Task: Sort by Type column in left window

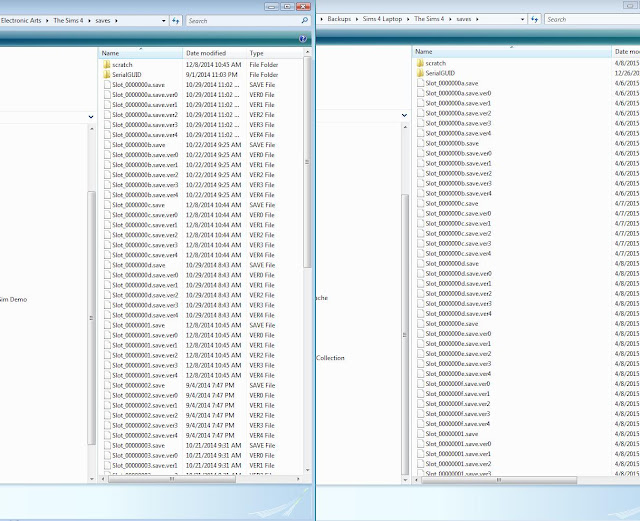Action: click(275, 53)
